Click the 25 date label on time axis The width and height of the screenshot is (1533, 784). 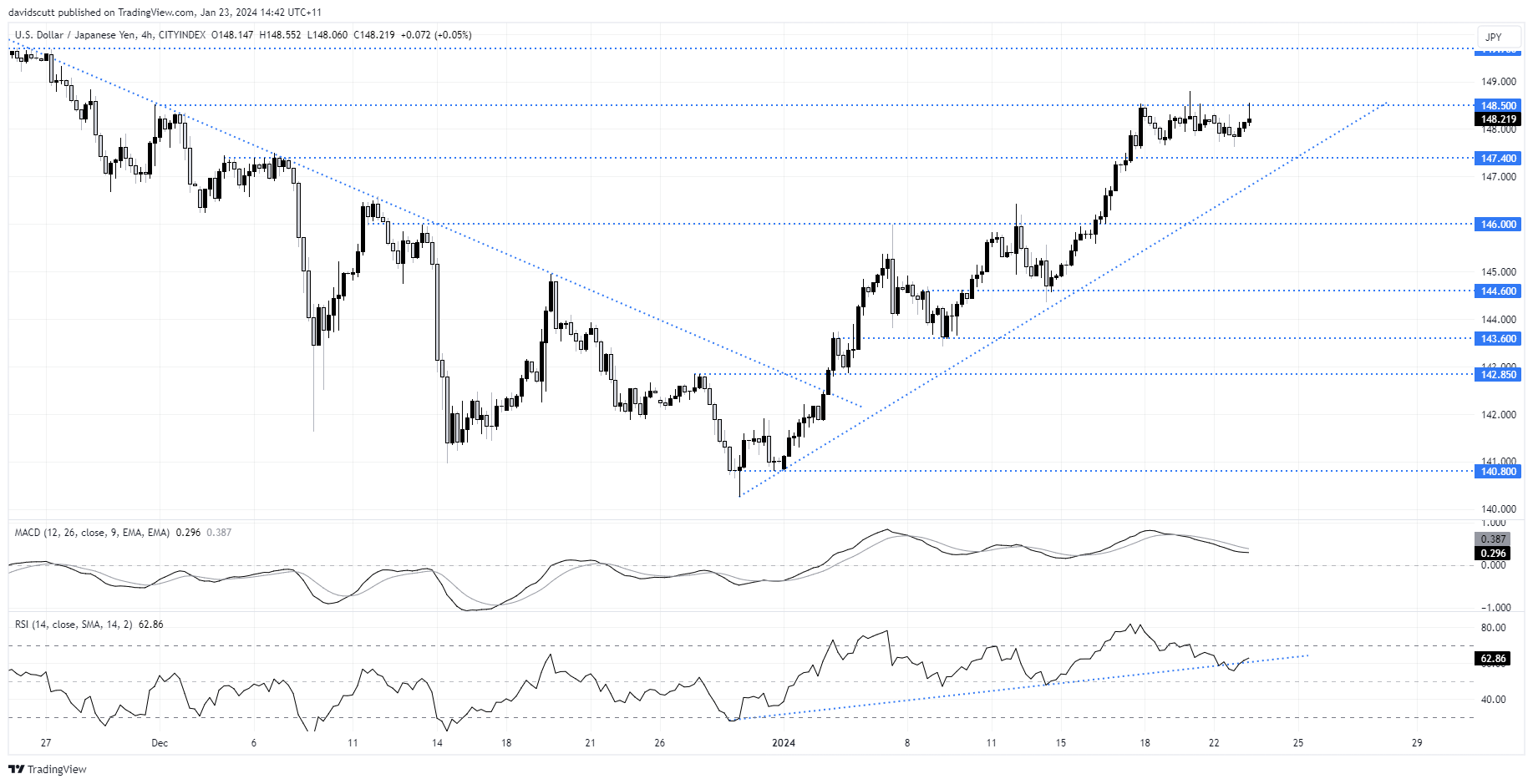[1298, 743]
